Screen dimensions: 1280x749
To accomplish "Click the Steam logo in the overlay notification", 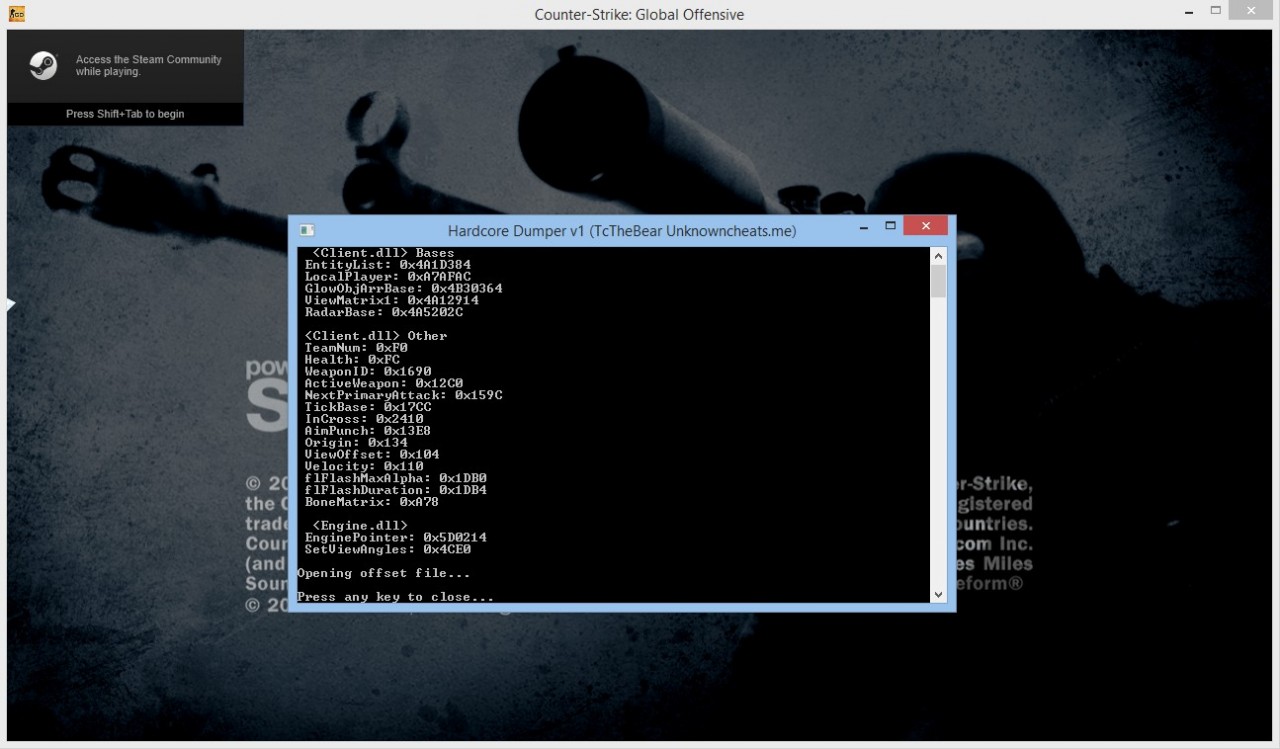I will click(x=42, y=66).
